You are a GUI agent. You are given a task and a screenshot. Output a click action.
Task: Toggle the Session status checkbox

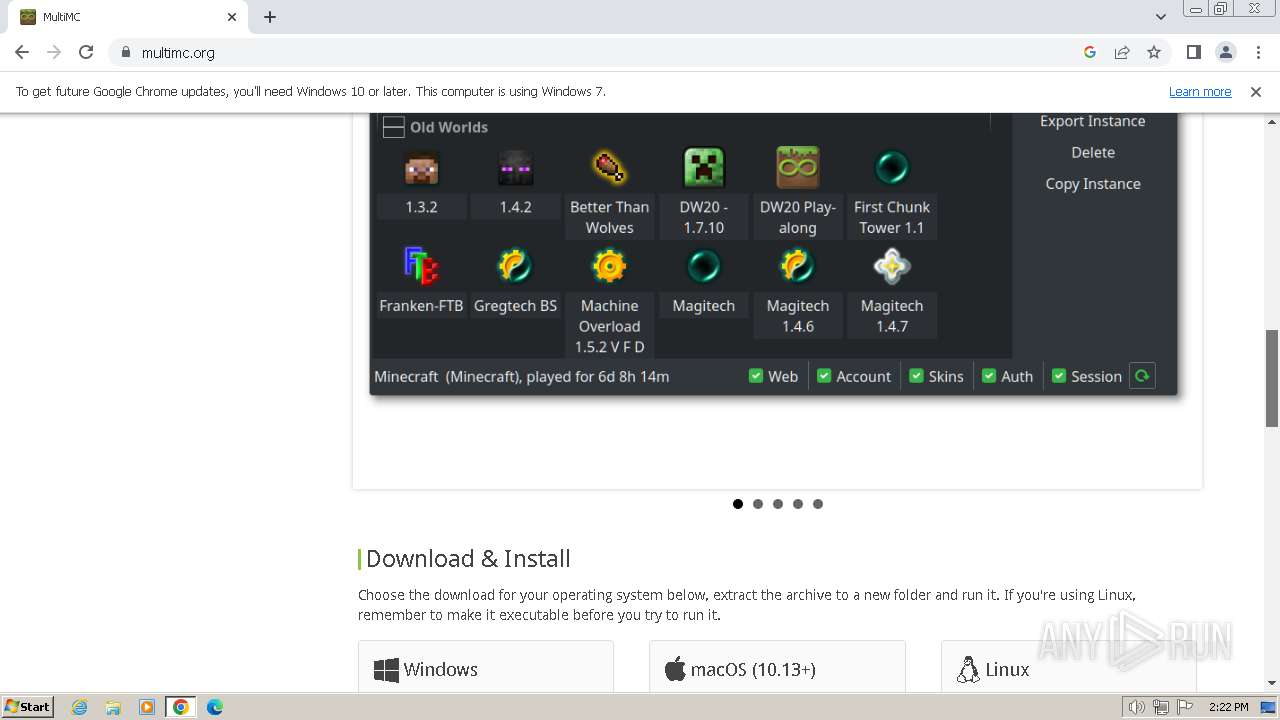[x=1059, y=376]
